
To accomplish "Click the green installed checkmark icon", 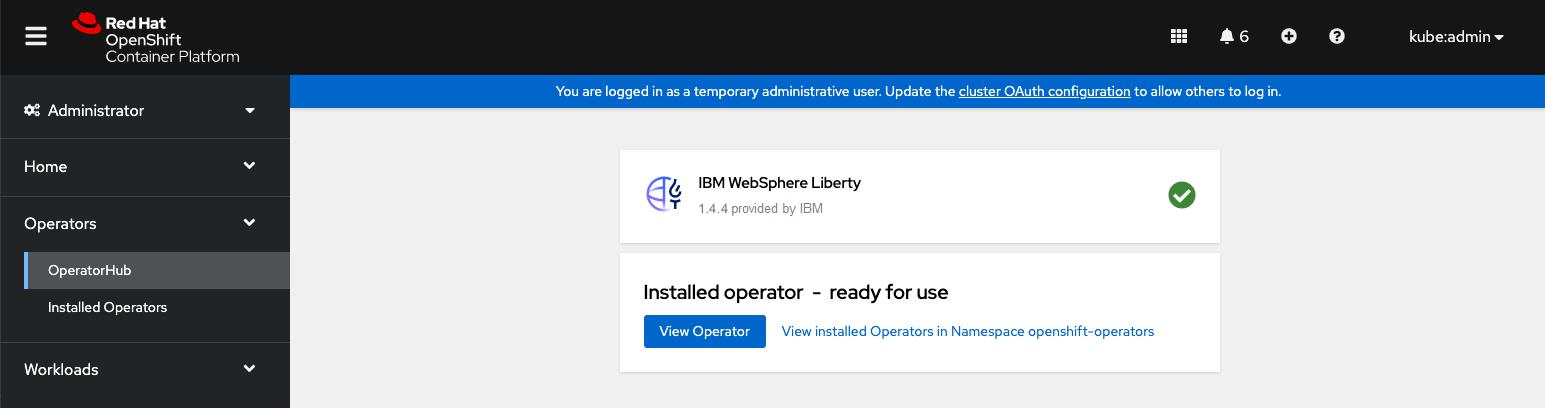I will coord(1182,195).
